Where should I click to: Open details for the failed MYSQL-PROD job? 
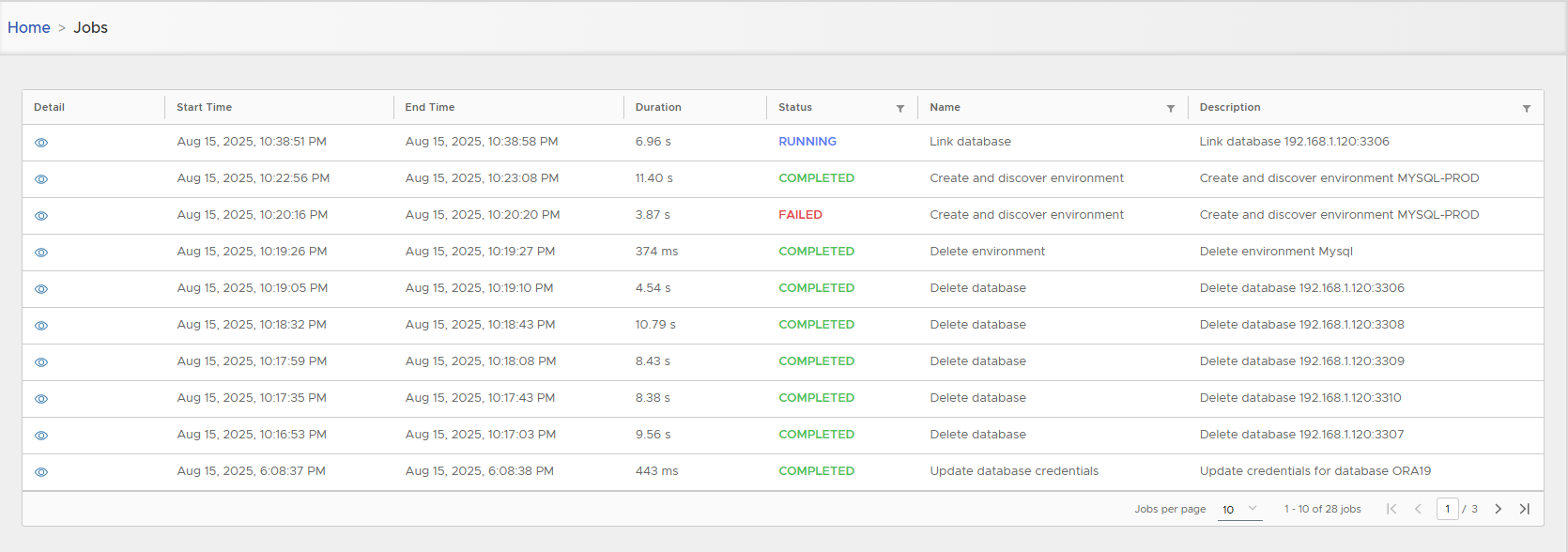(x=41, y=216)
